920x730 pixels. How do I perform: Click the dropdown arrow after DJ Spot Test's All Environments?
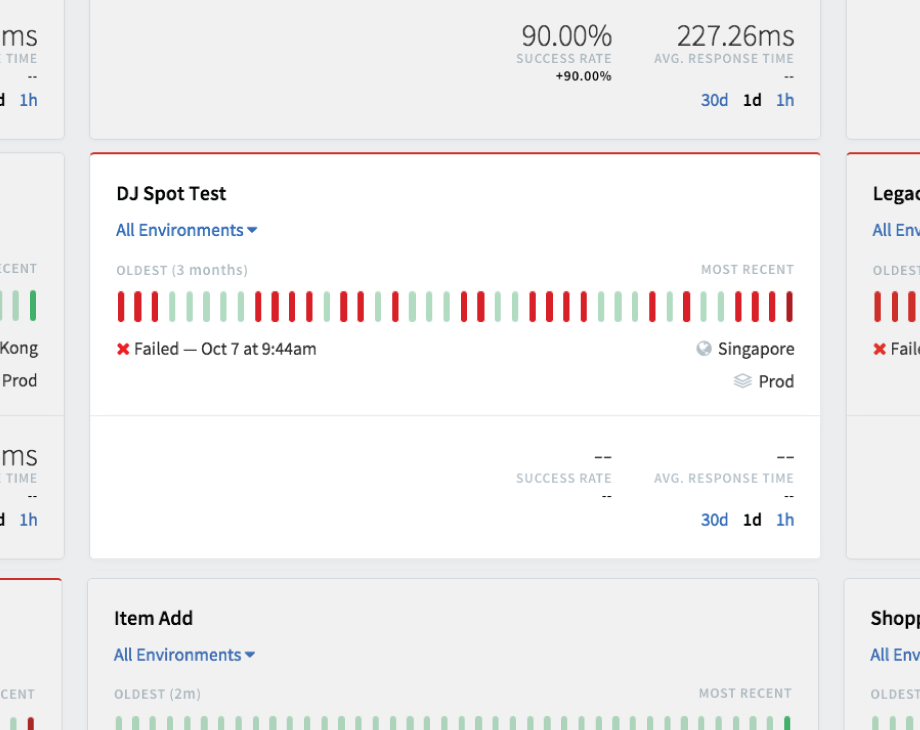253,230
